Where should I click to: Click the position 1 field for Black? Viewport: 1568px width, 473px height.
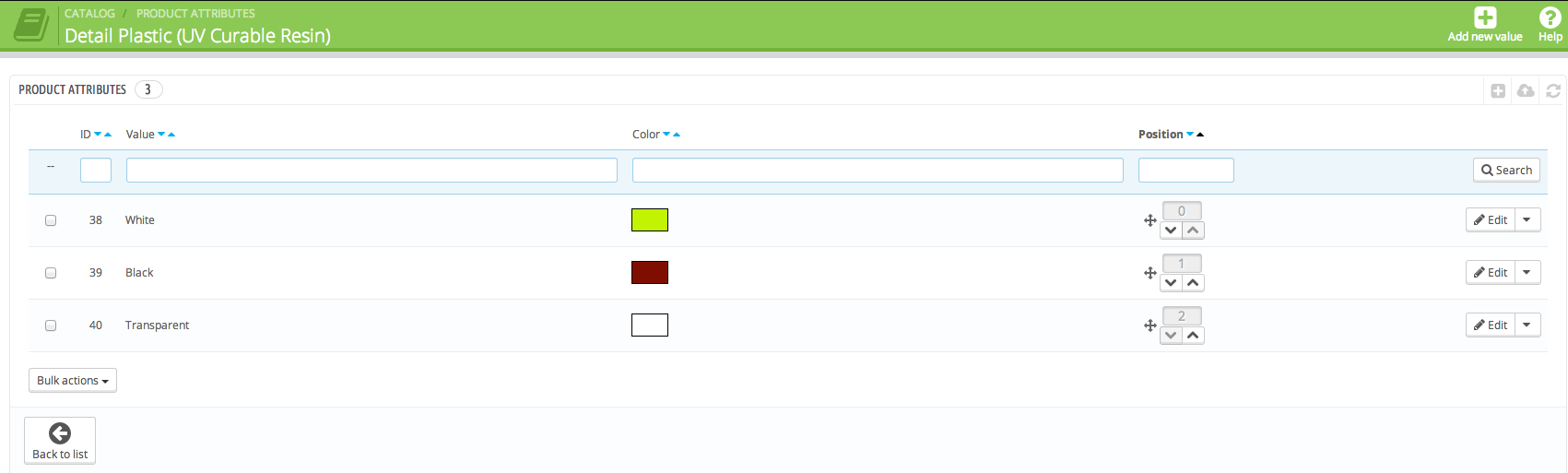coord(1182,264)
